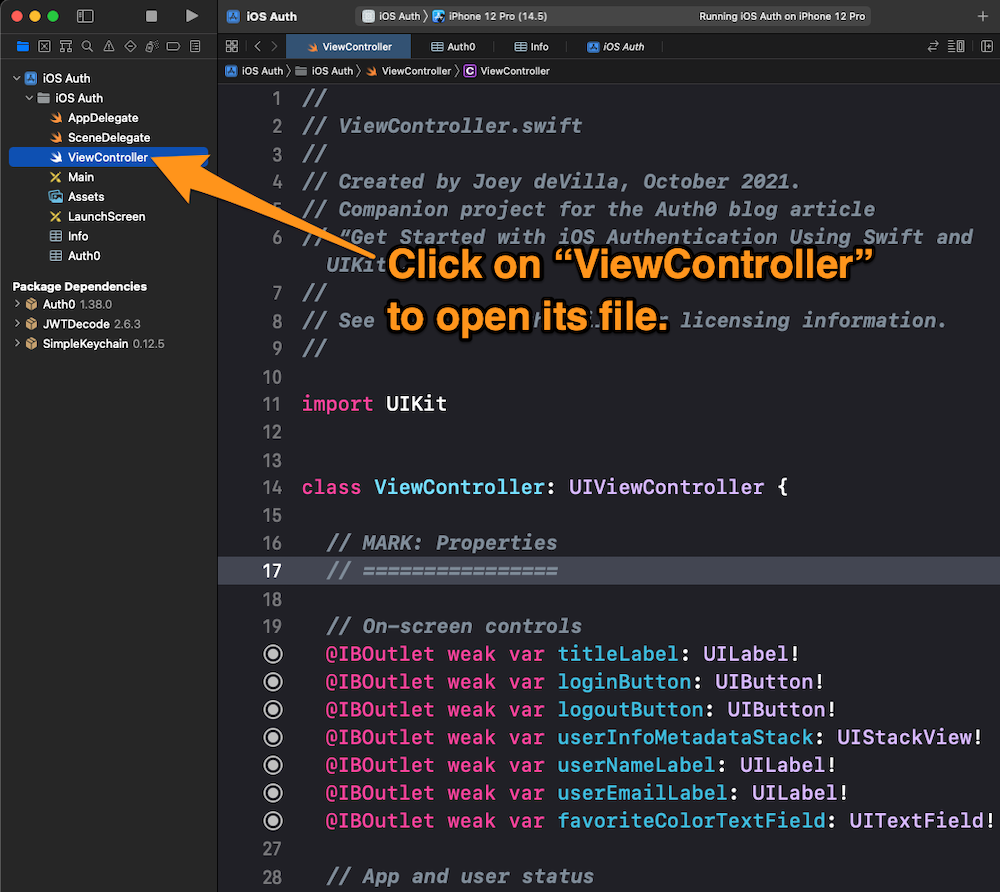Image resolution: width=1000 pixels, height=892 pixels.
Task: Click iOS Auth project in breadcrumb
Action: 254,71
